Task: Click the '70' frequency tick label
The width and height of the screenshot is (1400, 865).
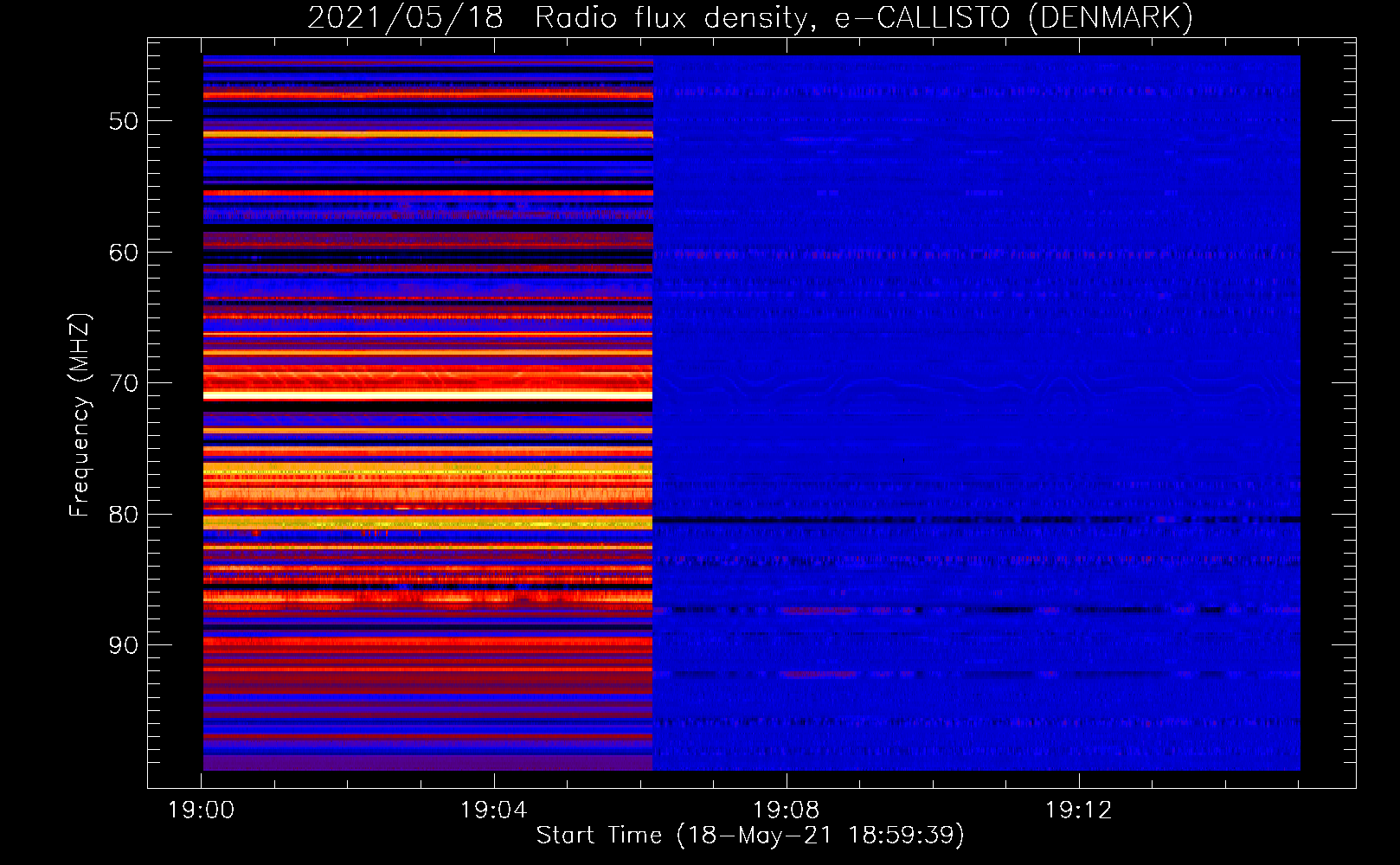Action: tap(124, 383)
